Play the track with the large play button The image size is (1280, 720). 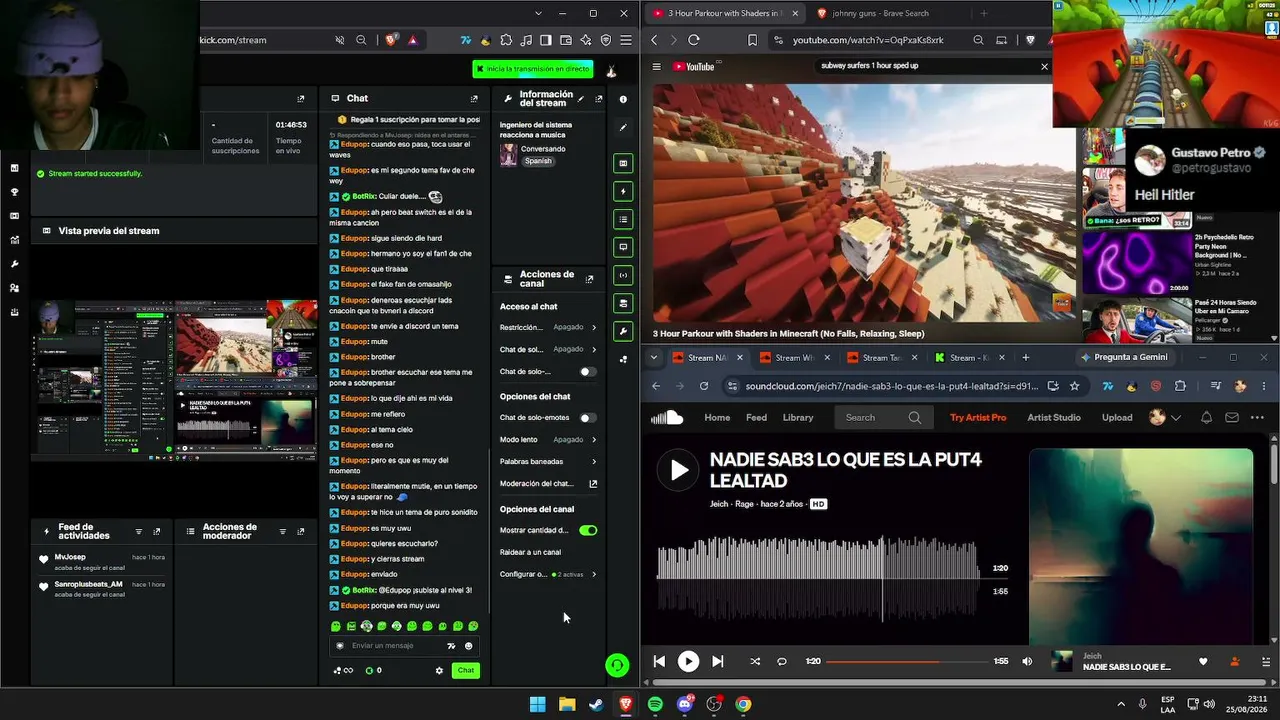(679, 470)
